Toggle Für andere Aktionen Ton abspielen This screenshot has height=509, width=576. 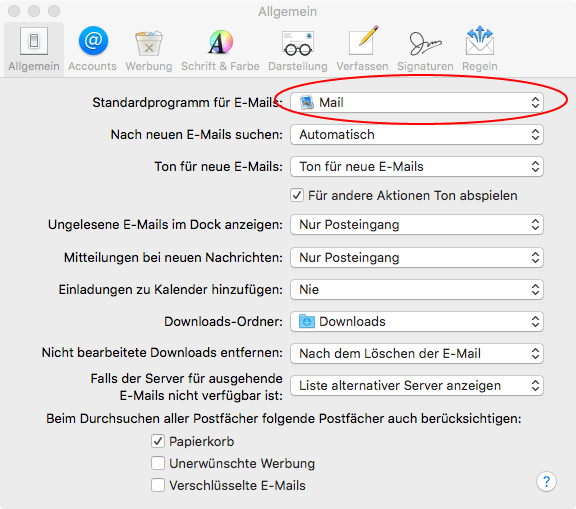(x=297, y=195)
